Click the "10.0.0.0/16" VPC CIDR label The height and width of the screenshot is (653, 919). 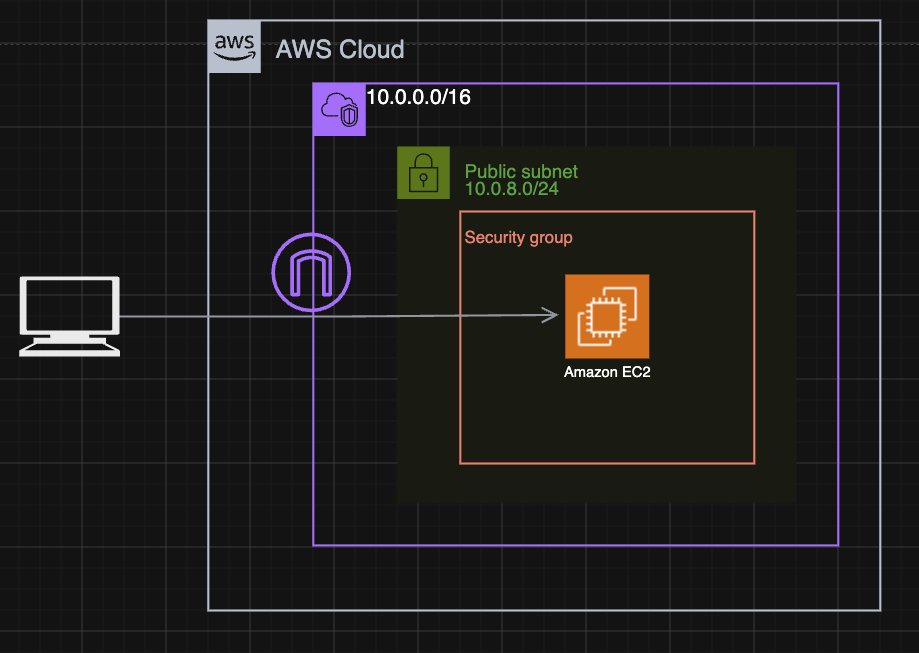(x=418, y=97)
